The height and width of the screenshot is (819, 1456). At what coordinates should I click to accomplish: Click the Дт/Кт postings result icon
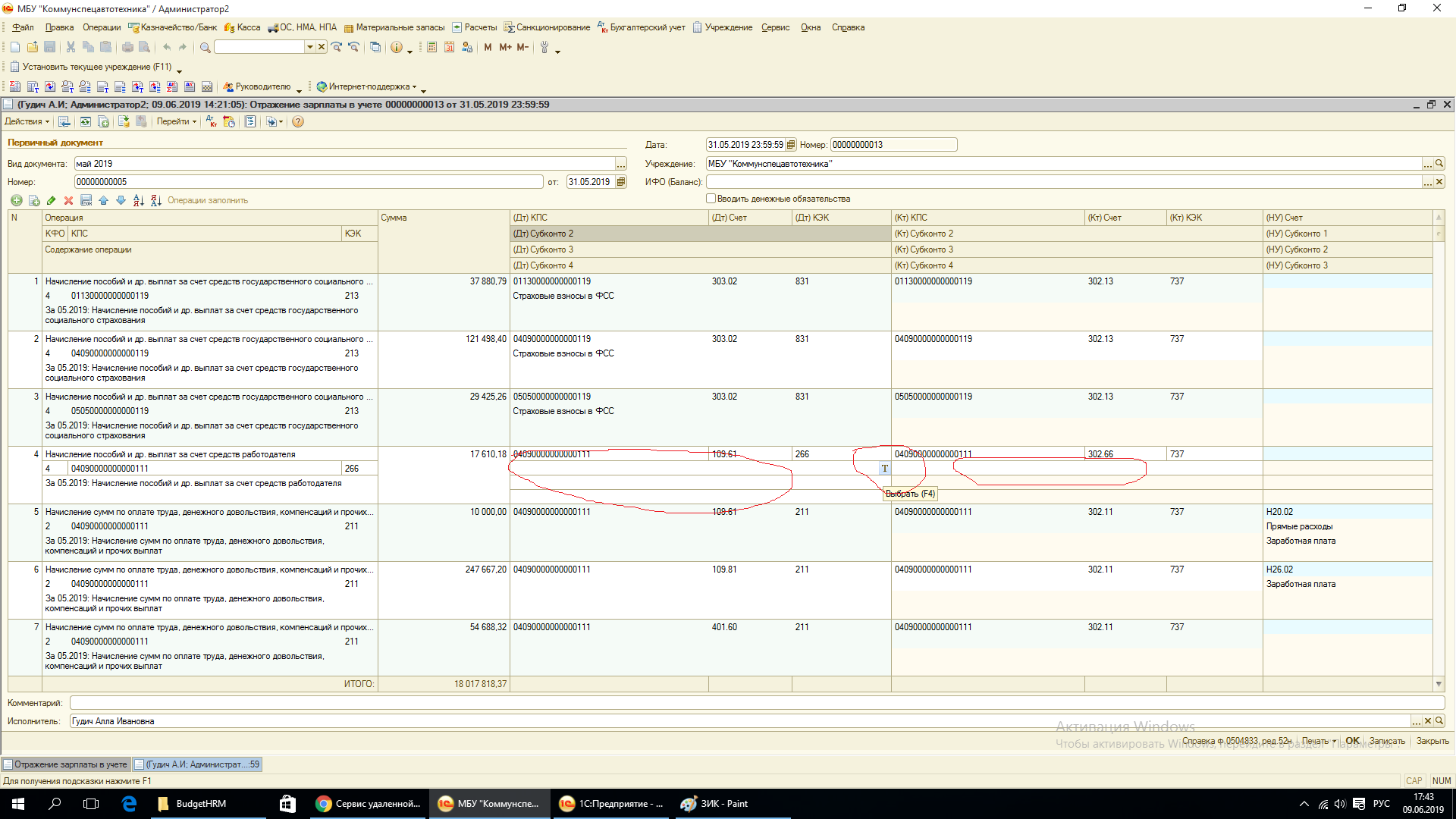[x=211, y=121]
